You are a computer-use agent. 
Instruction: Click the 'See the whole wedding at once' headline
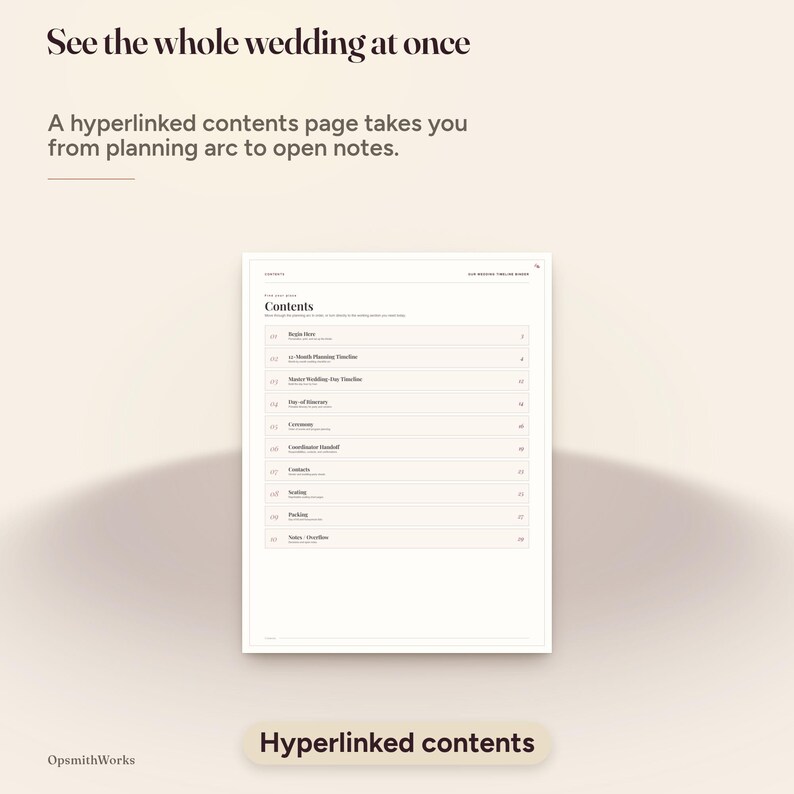click(258, 44)
